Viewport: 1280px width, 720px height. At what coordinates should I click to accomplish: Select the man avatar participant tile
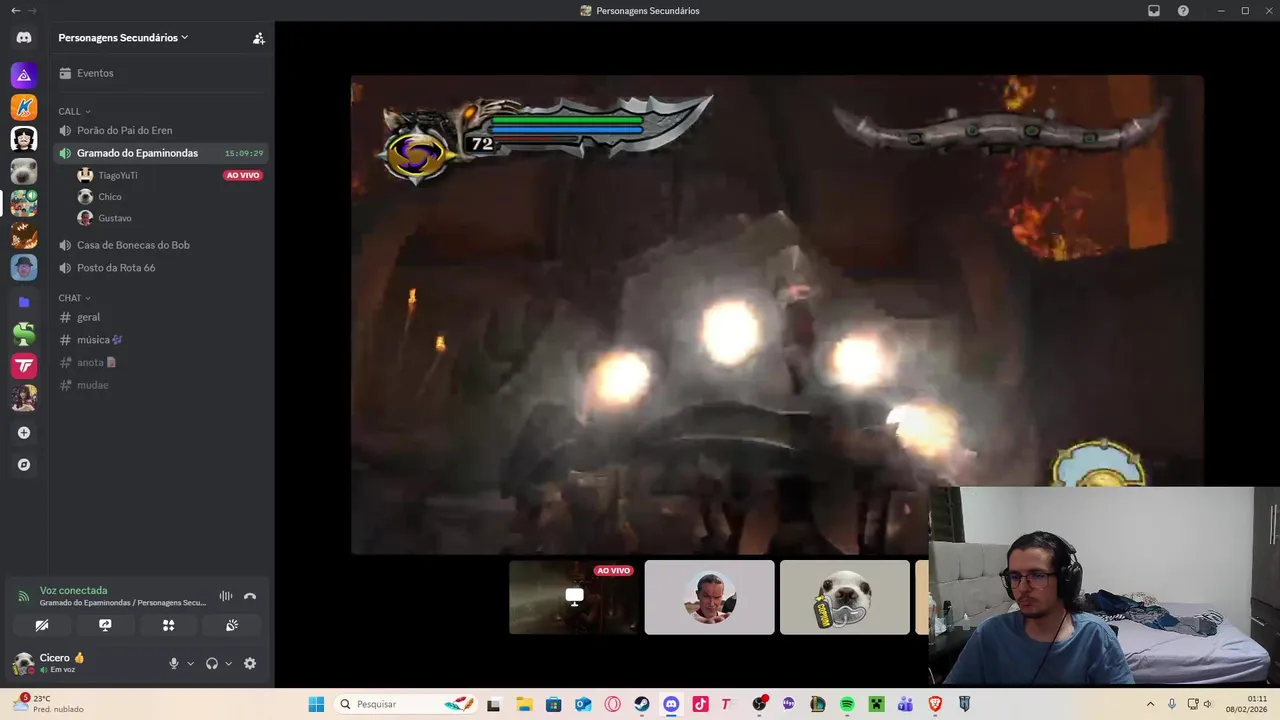pyautogui.click(x=709, y=597)
